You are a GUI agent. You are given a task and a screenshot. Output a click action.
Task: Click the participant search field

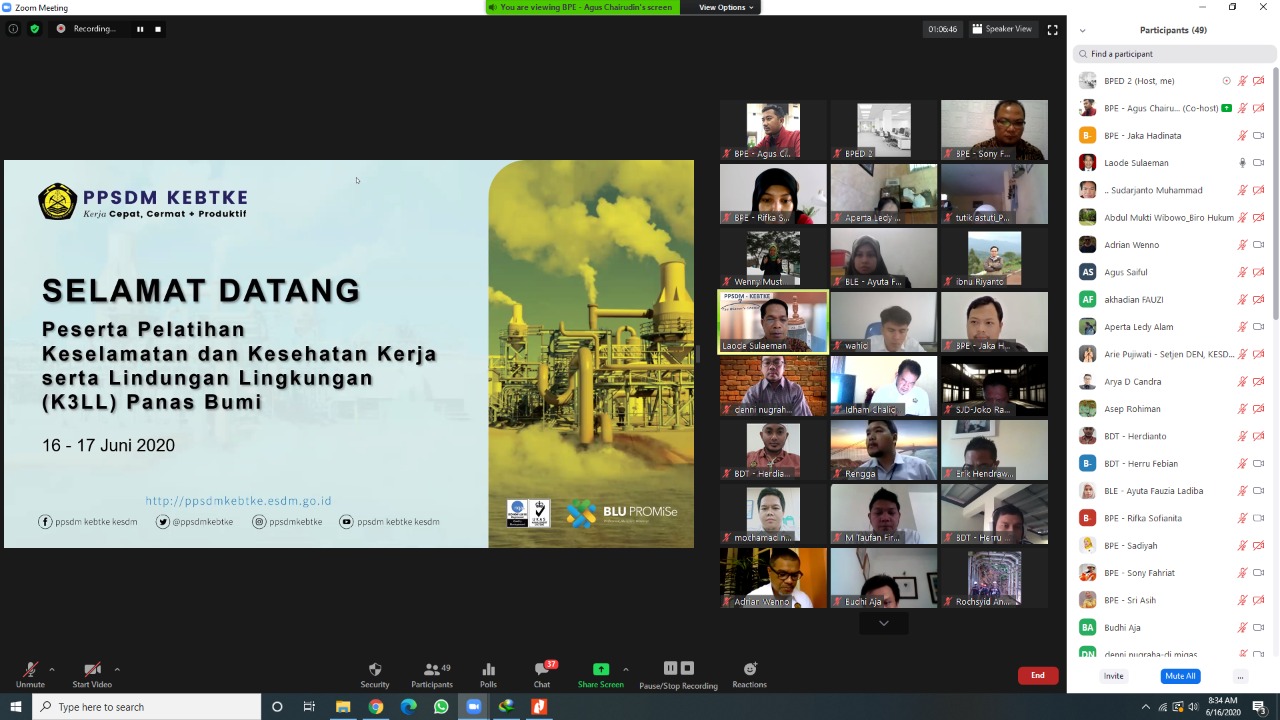point(1170,53)
